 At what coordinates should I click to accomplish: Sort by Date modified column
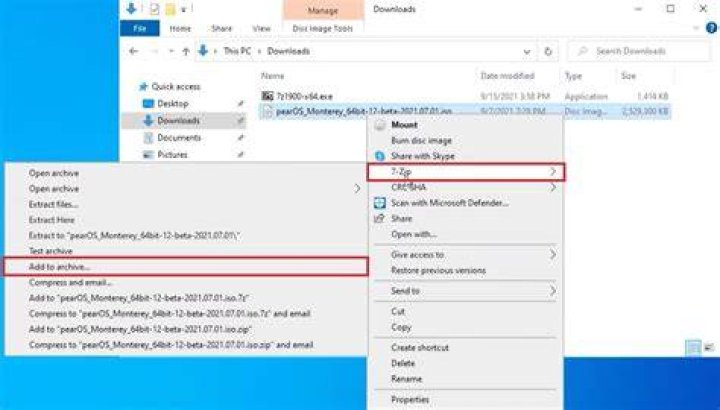pyautogui.click(x=507, y=76)
